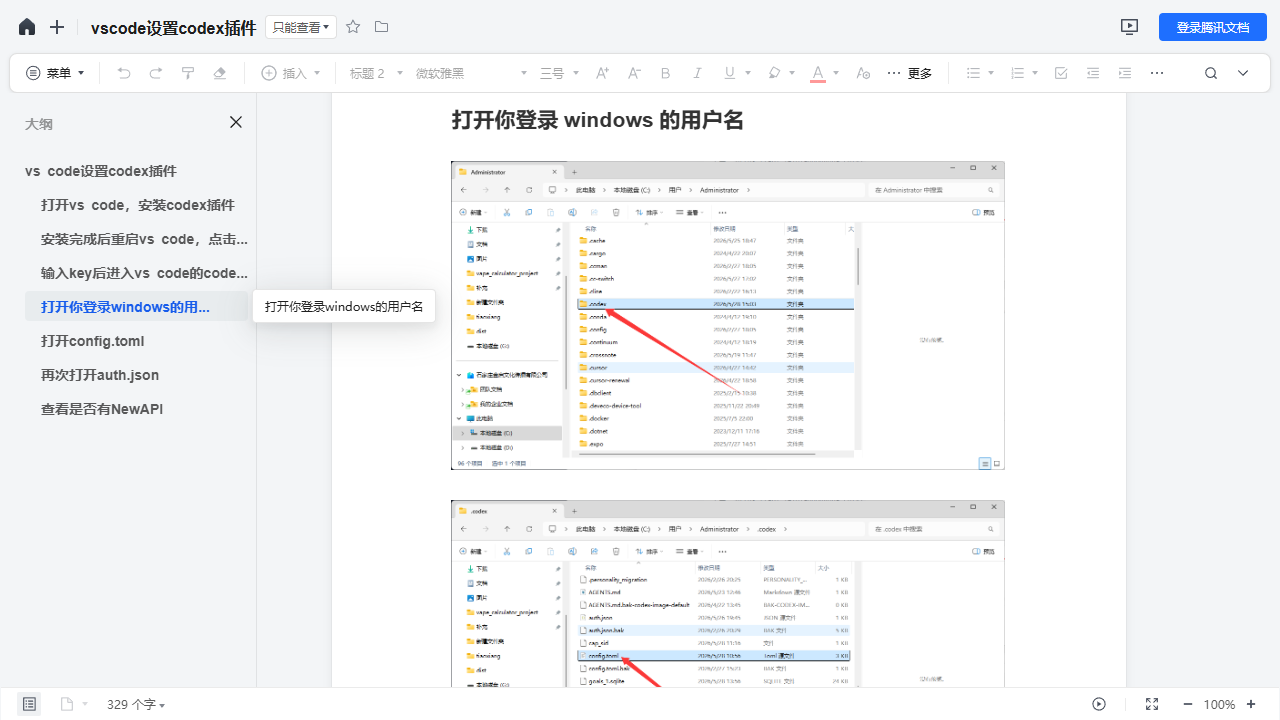
Task: Open the 三号 font size dropdown
Action: [559, 73]
